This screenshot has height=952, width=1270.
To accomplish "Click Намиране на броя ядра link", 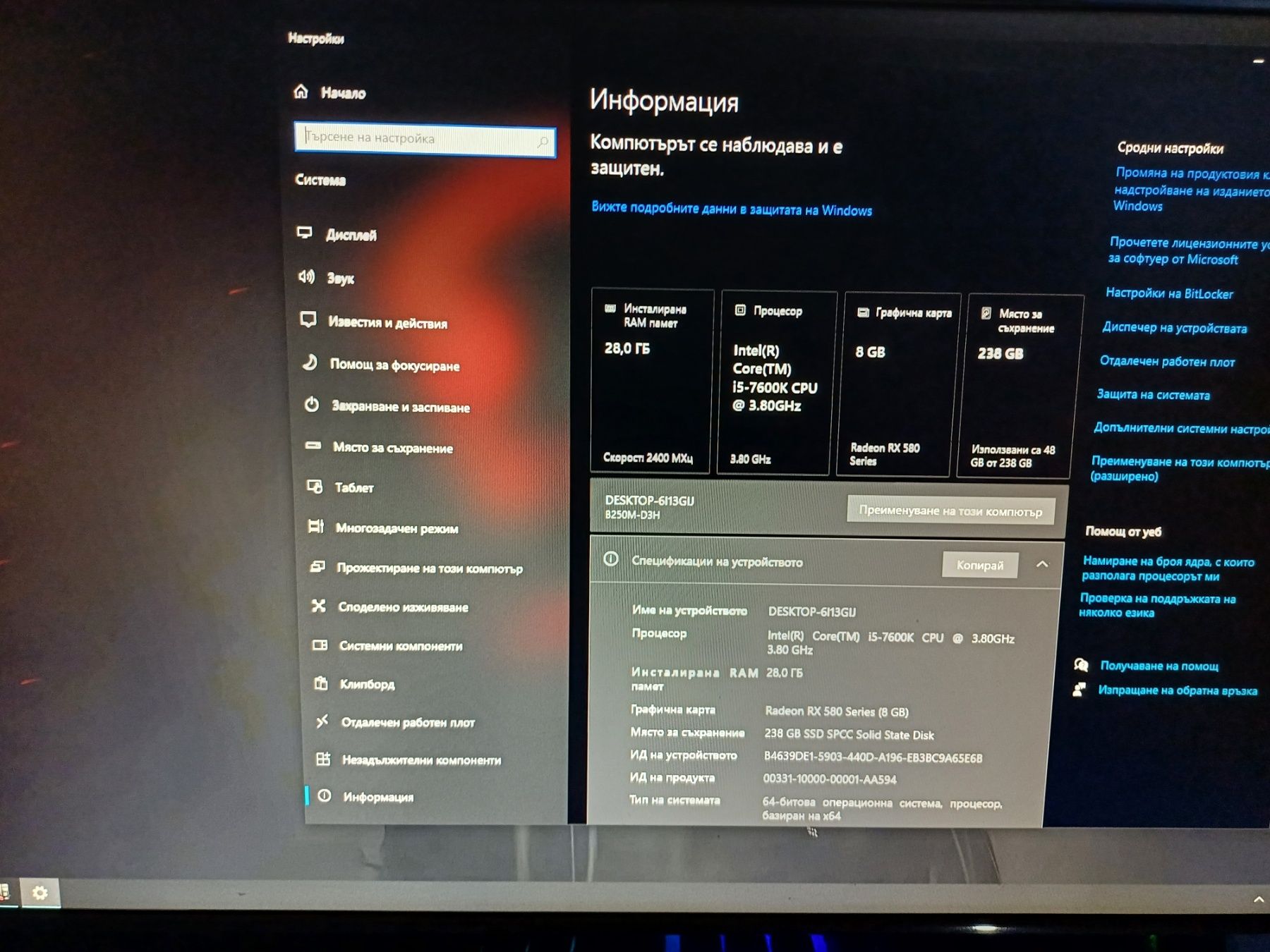I will point(1168,568).
